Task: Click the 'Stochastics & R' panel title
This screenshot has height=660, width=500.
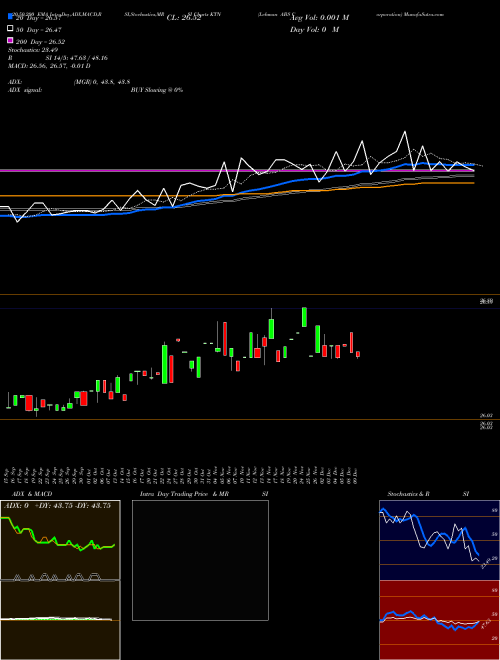Action: pyautogui.click(x=408, y=494)
